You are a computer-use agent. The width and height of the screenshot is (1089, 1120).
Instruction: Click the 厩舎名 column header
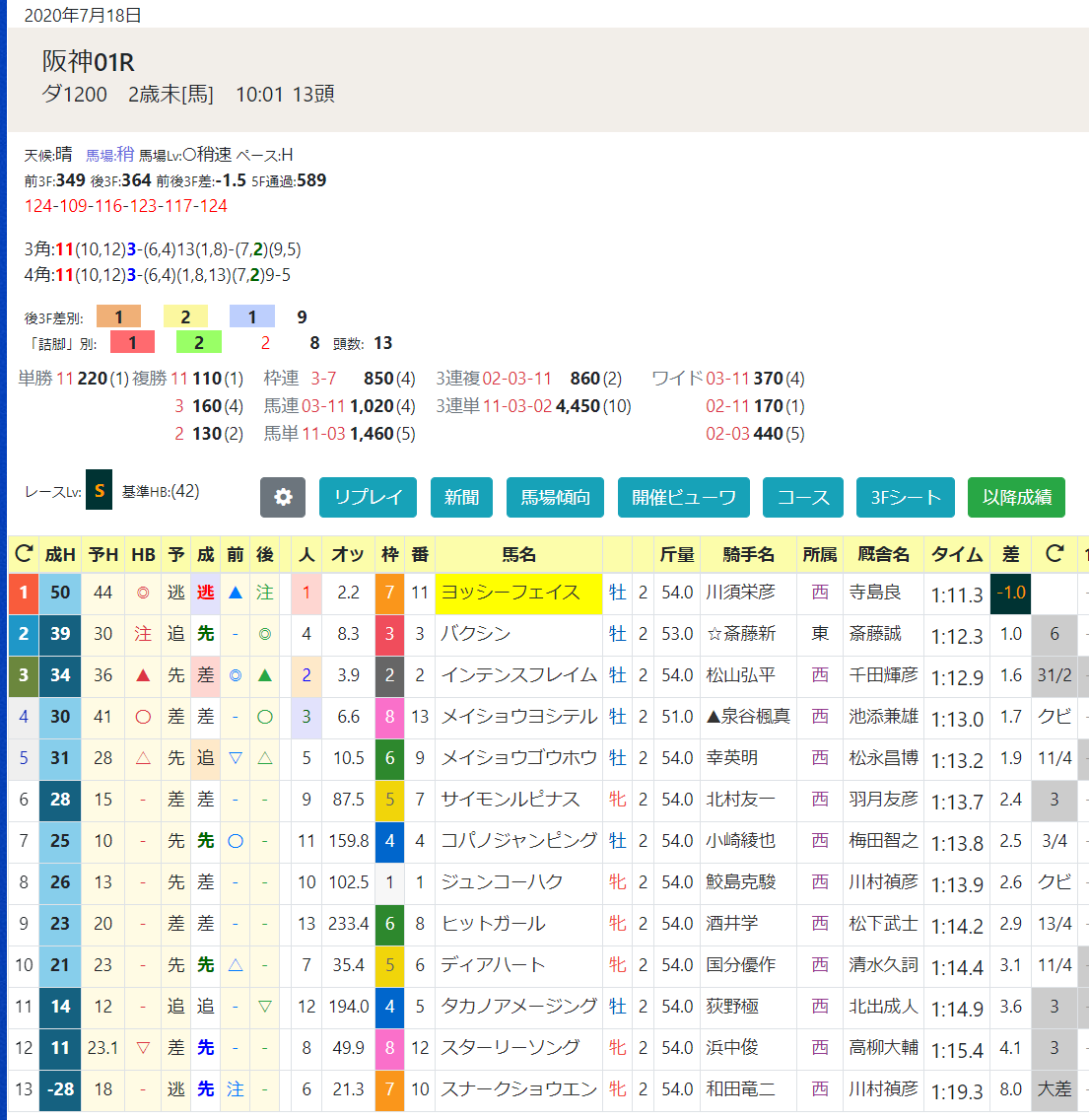coord(883,554)
